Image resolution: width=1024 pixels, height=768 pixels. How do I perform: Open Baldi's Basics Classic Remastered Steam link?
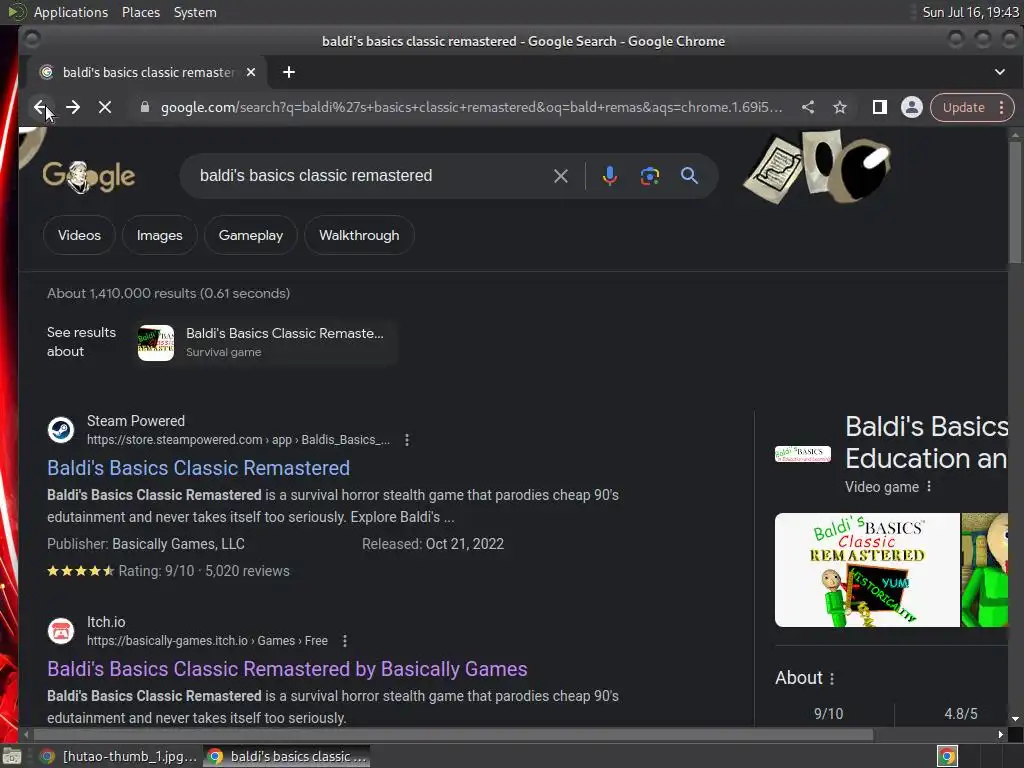(199, 468)
